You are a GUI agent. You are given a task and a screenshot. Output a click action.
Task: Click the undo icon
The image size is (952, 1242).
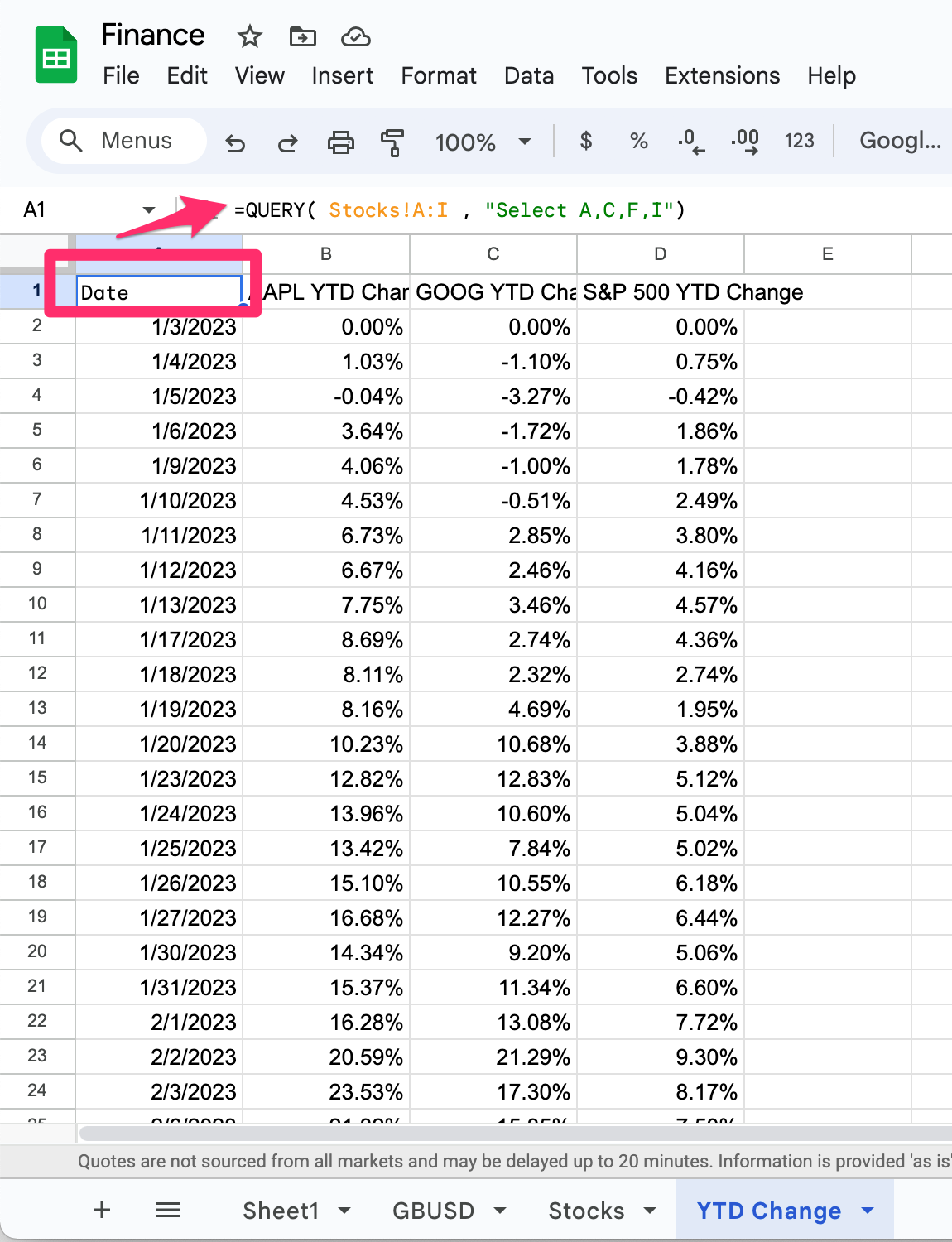(x=235, y=142)
